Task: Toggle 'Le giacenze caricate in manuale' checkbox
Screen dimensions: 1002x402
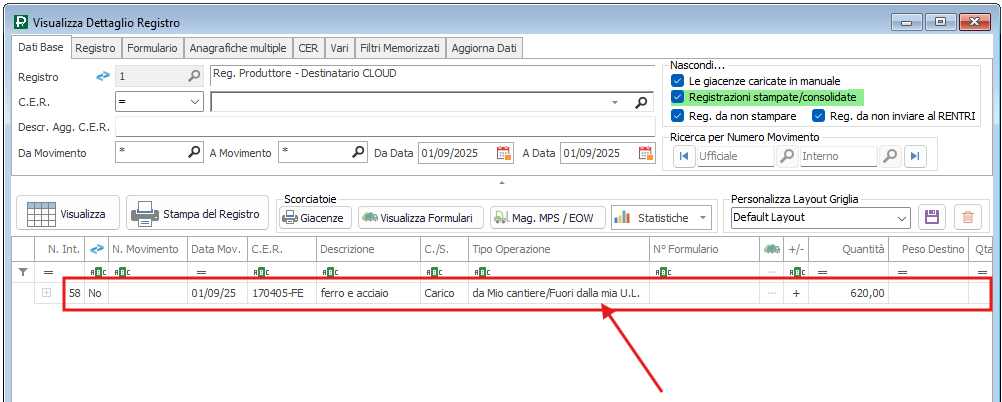Action: [x=678, y=80]
